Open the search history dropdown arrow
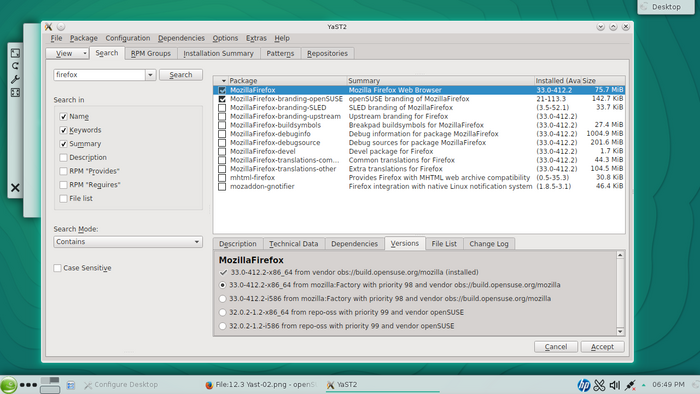Viewport: 700px width, 394px height. coord(150,75)
